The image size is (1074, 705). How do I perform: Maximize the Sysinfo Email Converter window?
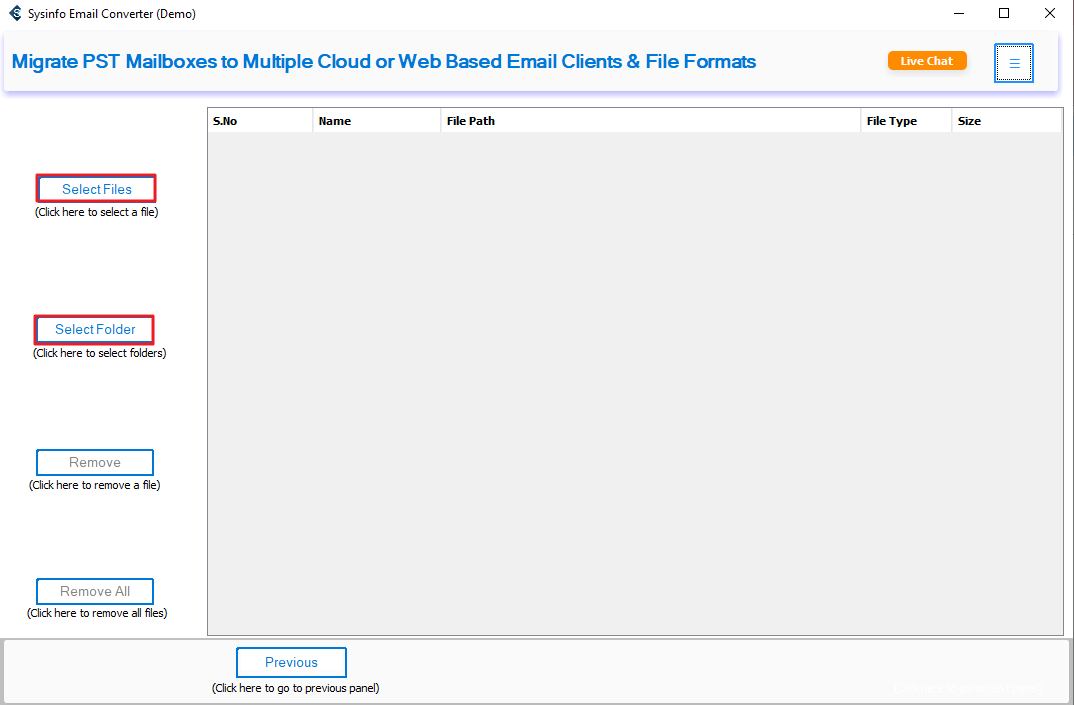(1004, 14)
